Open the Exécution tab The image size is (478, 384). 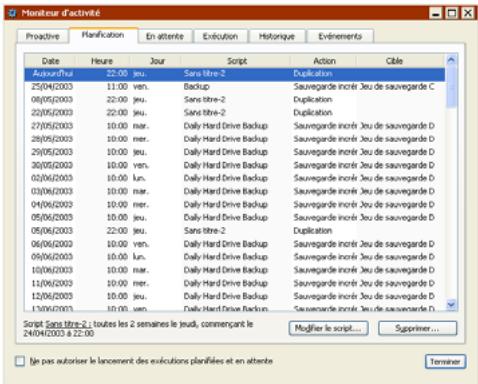(220, 36)
